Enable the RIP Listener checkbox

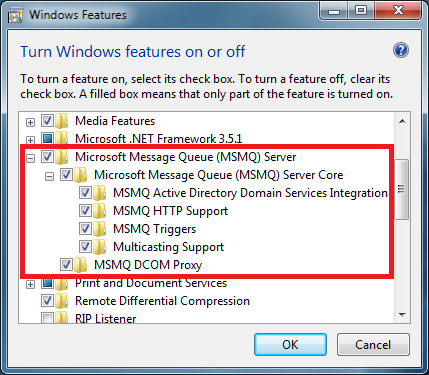(x=47, y=318)
